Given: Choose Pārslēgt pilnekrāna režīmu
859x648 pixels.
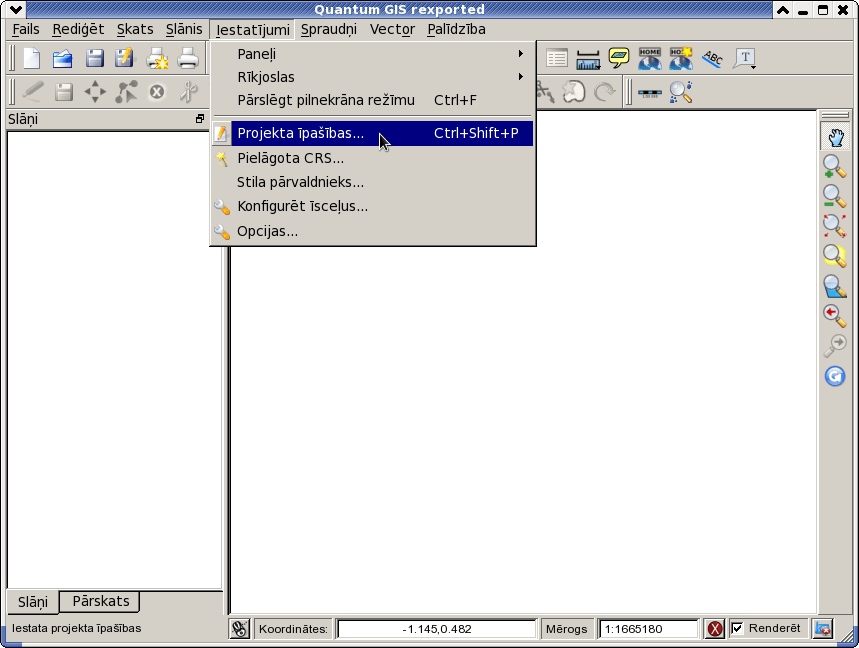Looking at the screenshot, I should tap(373, 100).
